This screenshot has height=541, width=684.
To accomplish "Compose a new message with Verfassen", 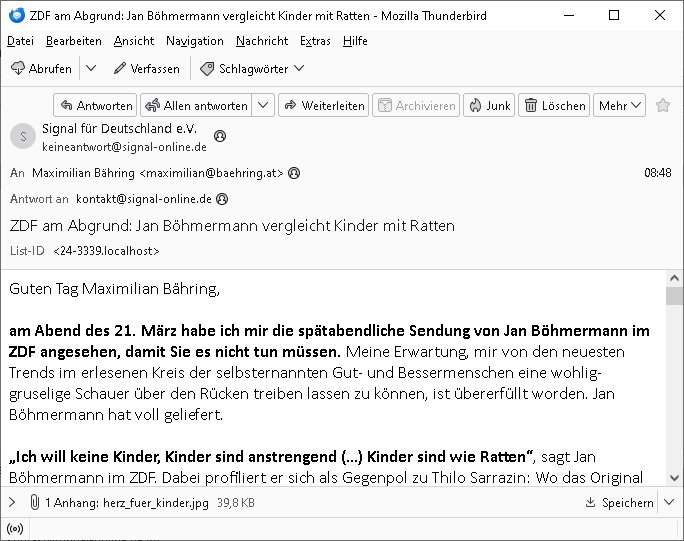I will [x=147, y=68].
